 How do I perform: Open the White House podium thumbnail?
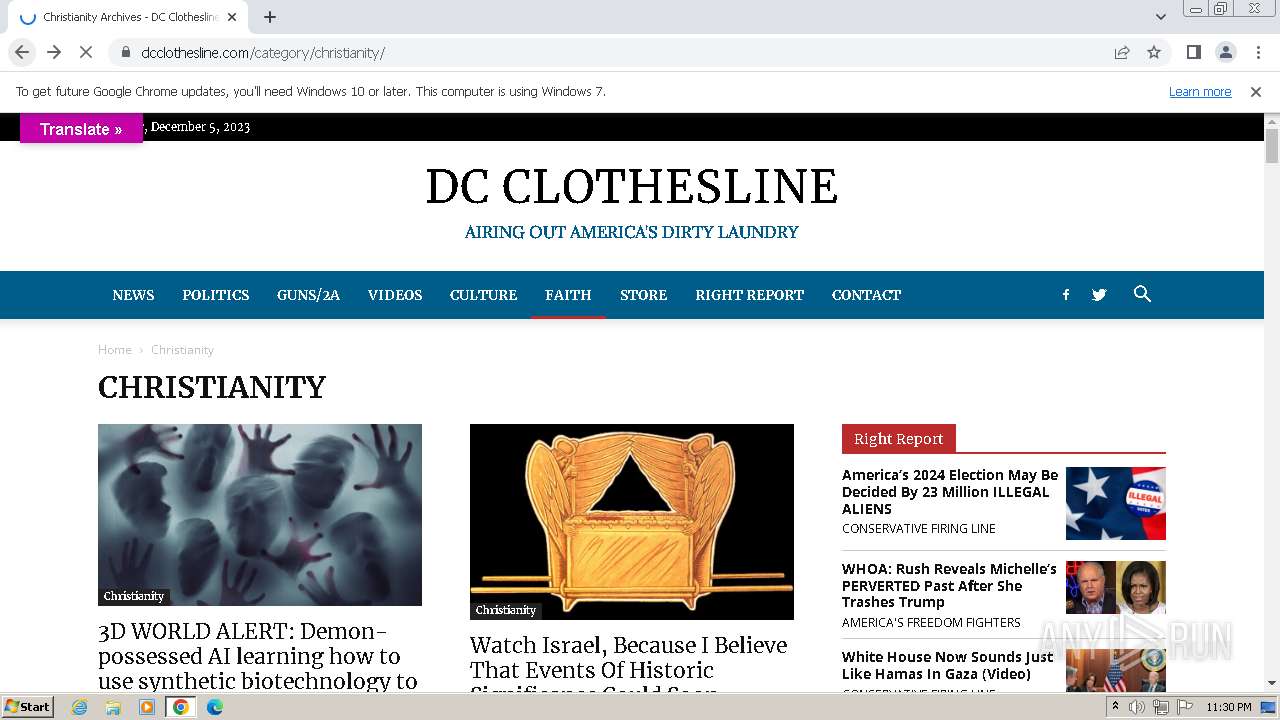(x=1116, y=671)
